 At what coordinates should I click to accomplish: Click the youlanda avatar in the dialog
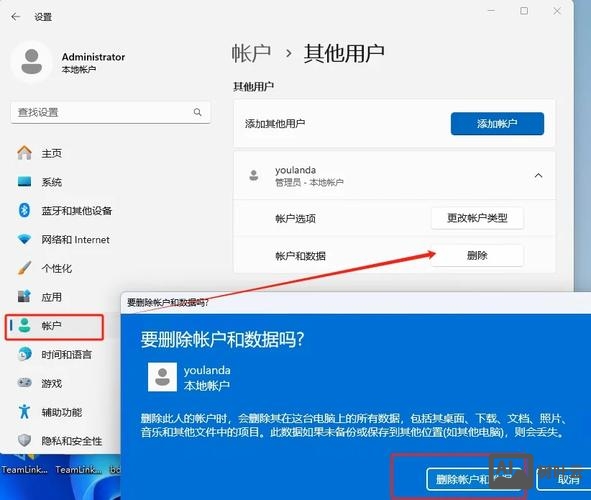(162, 377)
